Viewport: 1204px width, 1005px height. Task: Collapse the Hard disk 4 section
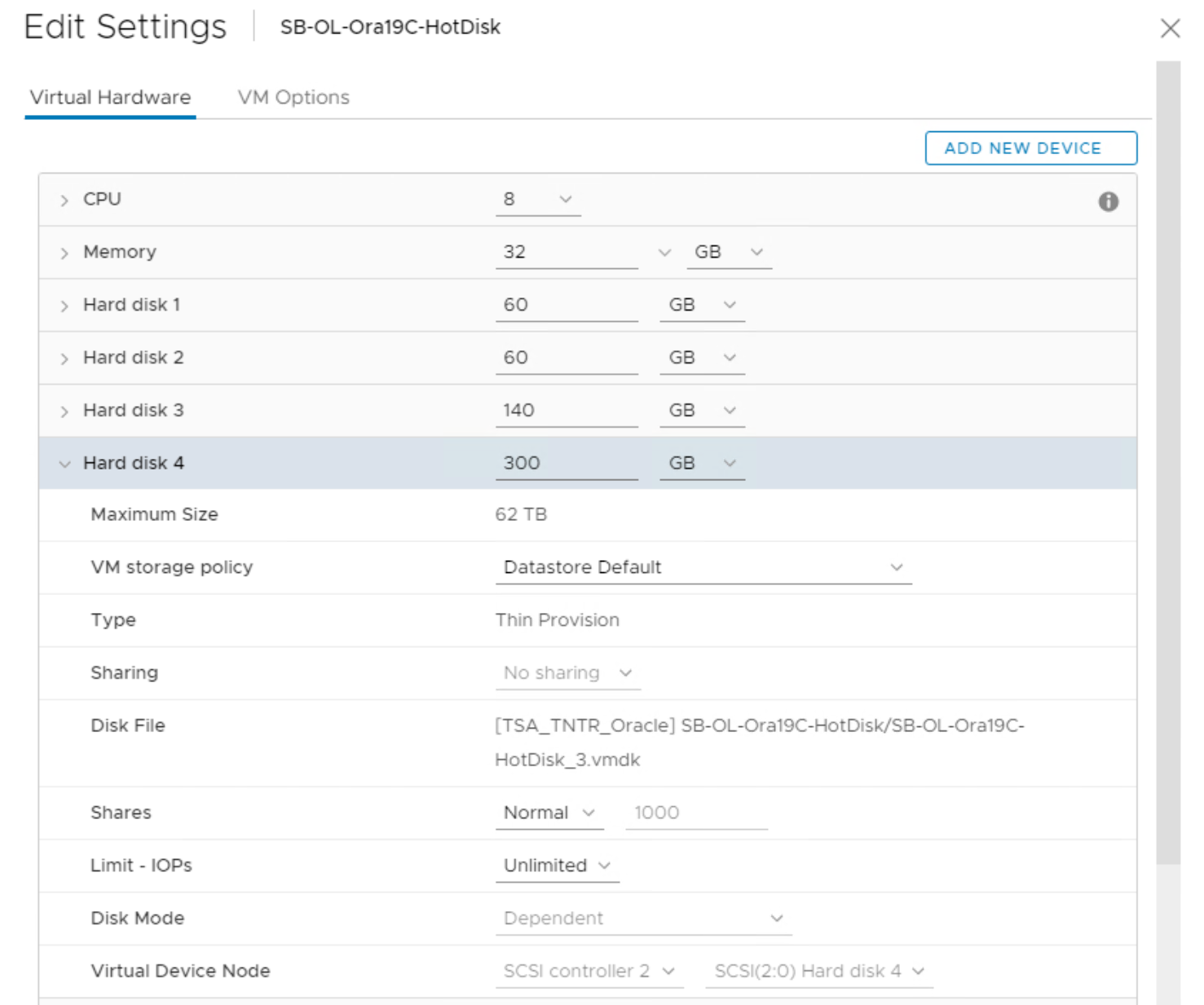64,464
